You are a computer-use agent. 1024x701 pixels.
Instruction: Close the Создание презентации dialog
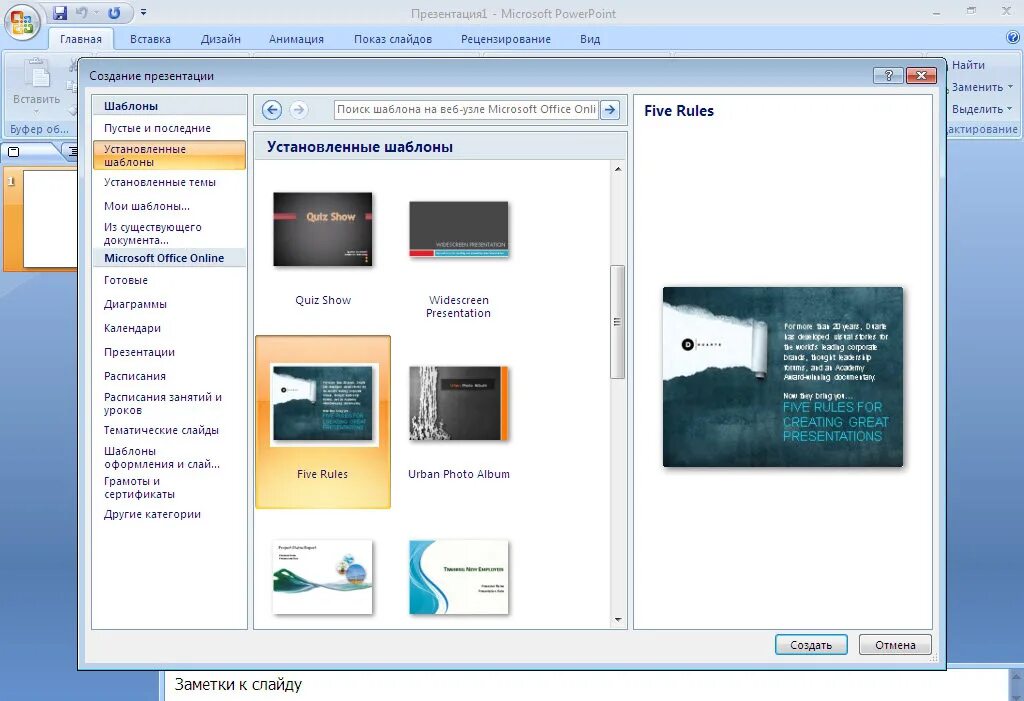coord(921,75)
